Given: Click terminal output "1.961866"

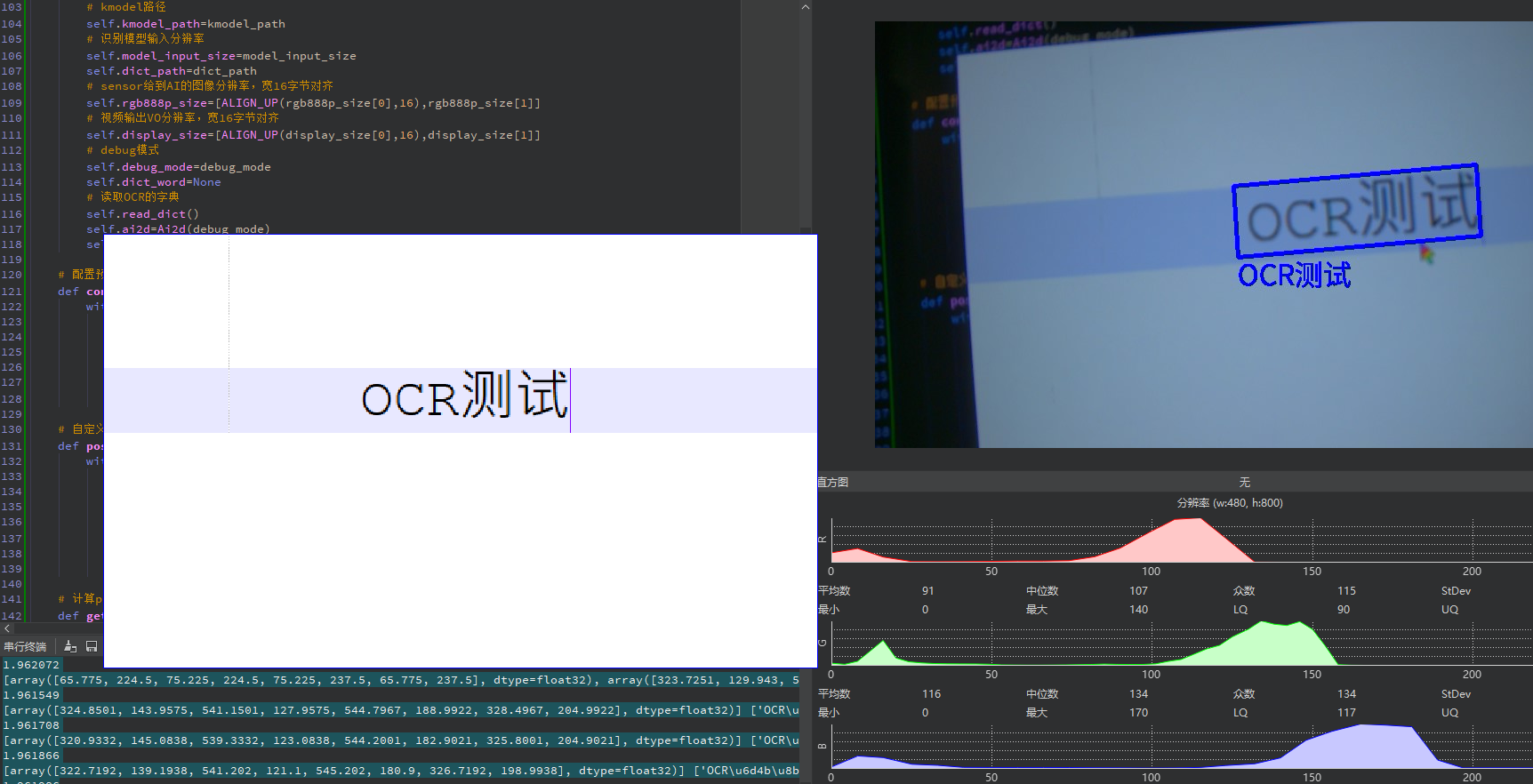Looking at the screenshot, I should coord(32,756).
